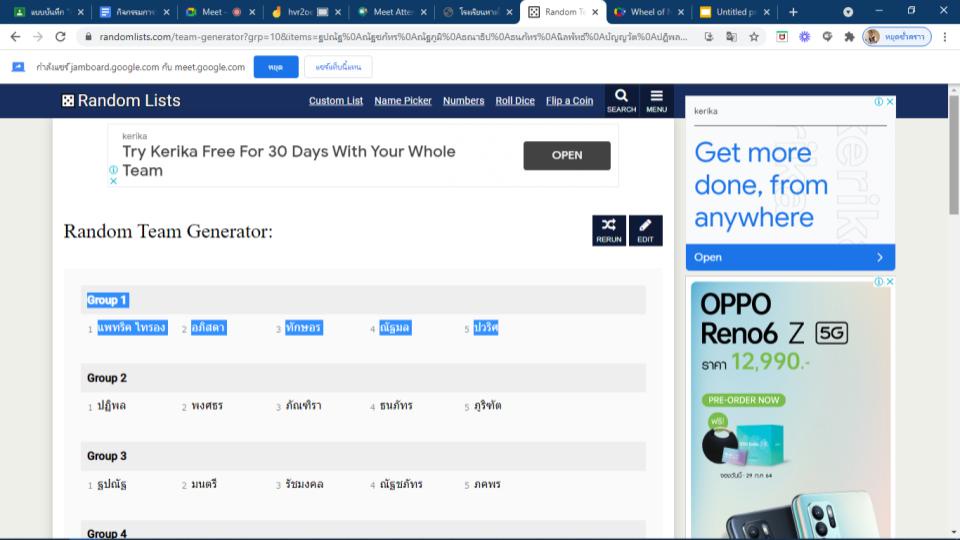The width and height of the screenshot is (960, 540).
Task: Open the Roll Dice link
Action: [515, 101]
